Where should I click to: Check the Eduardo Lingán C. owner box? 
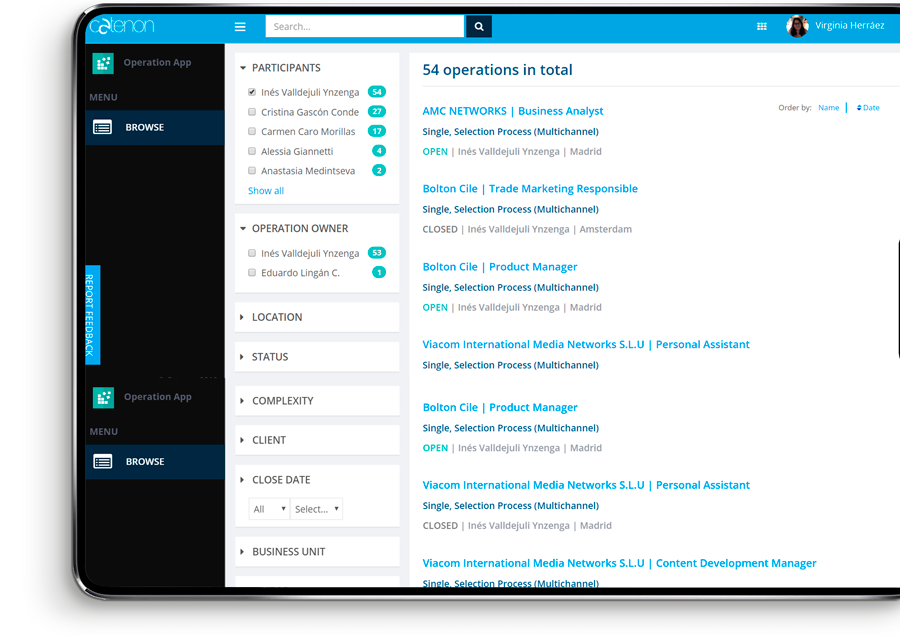point(252,273)
